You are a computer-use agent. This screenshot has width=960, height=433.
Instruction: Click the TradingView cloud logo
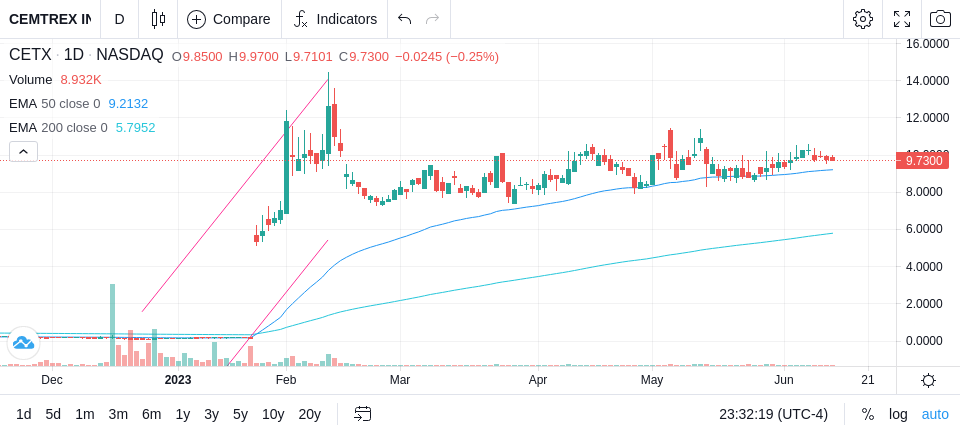pyautogui.click(x=23, y=343)
